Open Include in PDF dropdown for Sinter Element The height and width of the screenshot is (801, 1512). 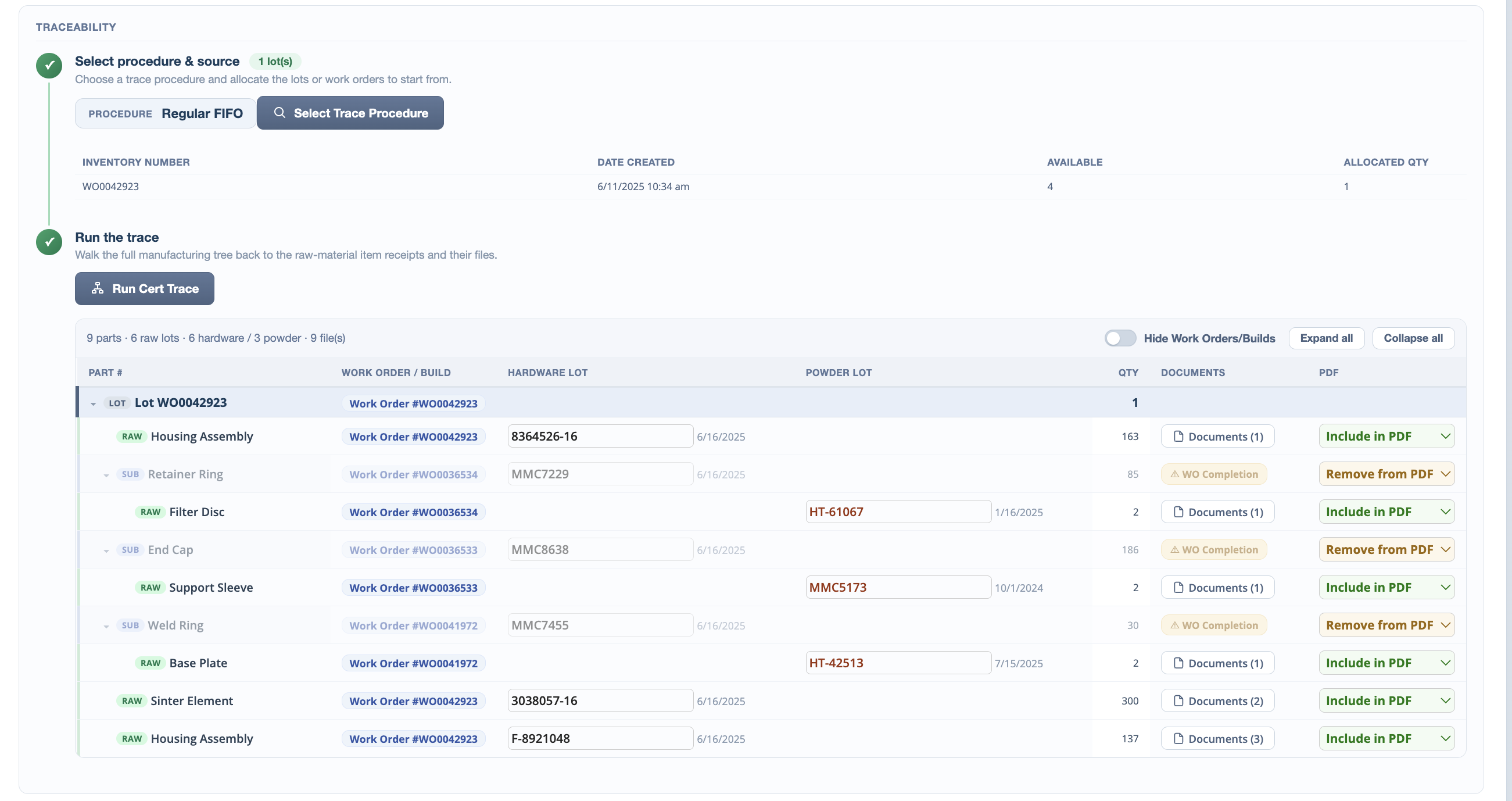tap(1386, 700)
